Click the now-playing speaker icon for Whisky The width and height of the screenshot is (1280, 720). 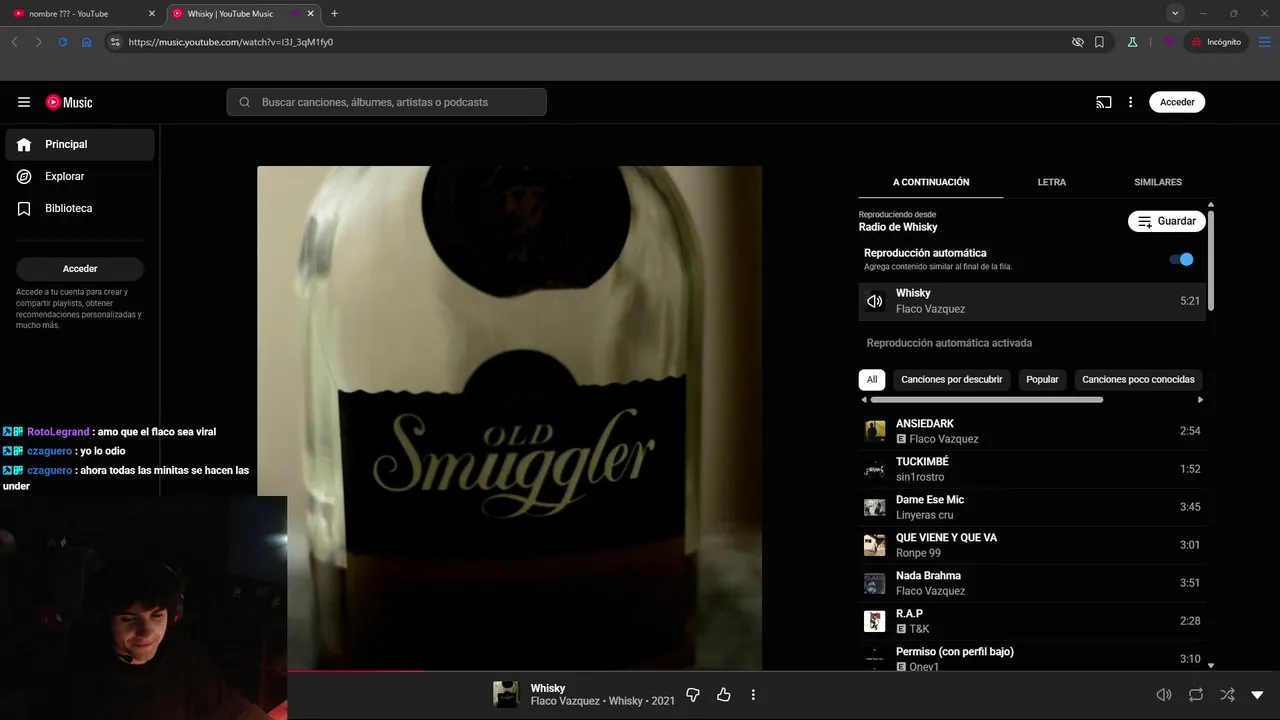tap(875, 301)
